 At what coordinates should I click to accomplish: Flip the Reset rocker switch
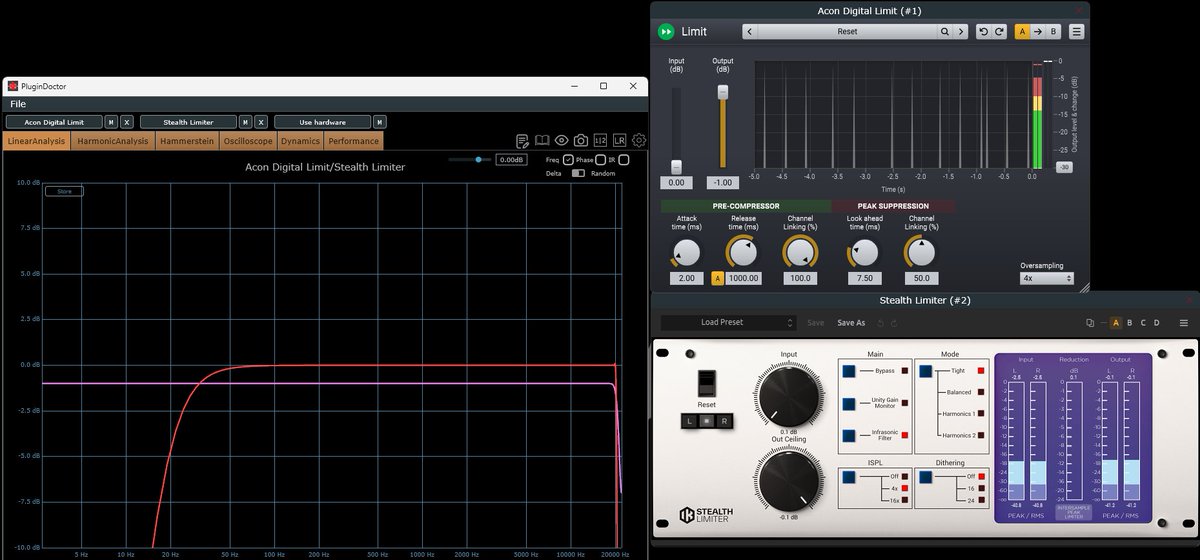[x=706, y=383]
